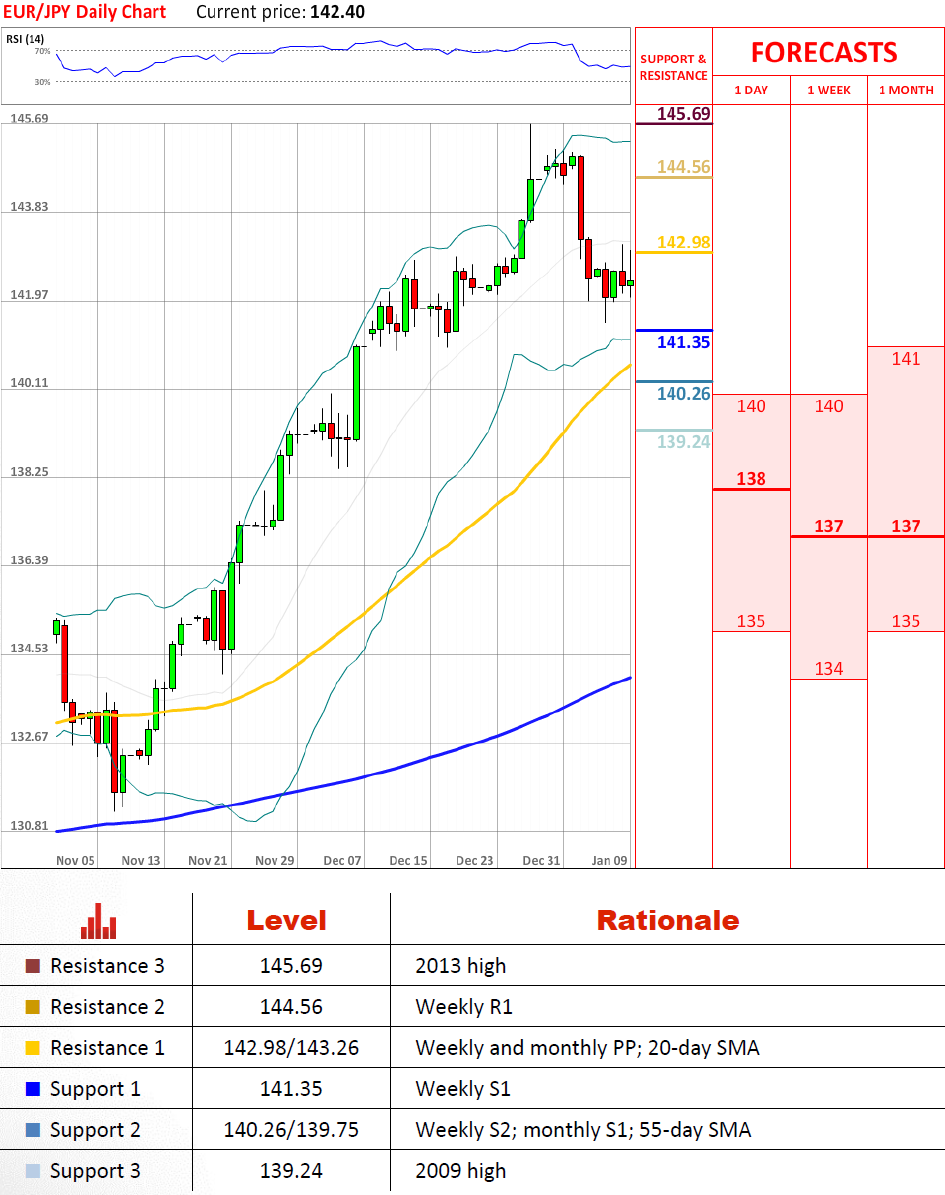The width and height of the screenshot is (945, 1195).
Task: Click the 140.26/139.75 level cell
Action: [x=291, y=1129]
